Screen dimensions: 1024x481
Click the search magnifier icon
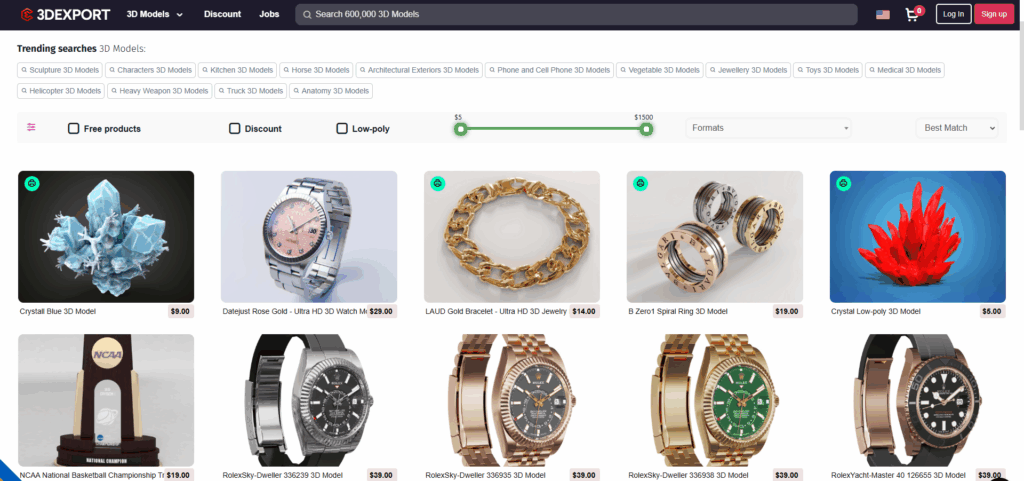pos(306,15)
